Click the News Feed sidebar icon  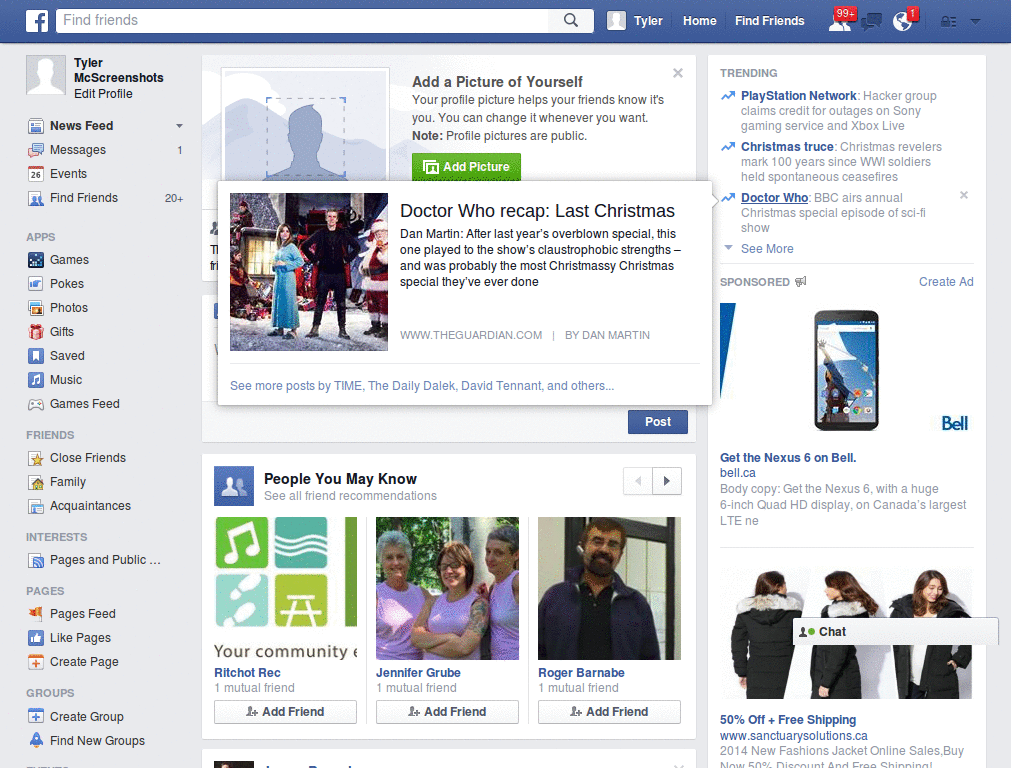36,125
